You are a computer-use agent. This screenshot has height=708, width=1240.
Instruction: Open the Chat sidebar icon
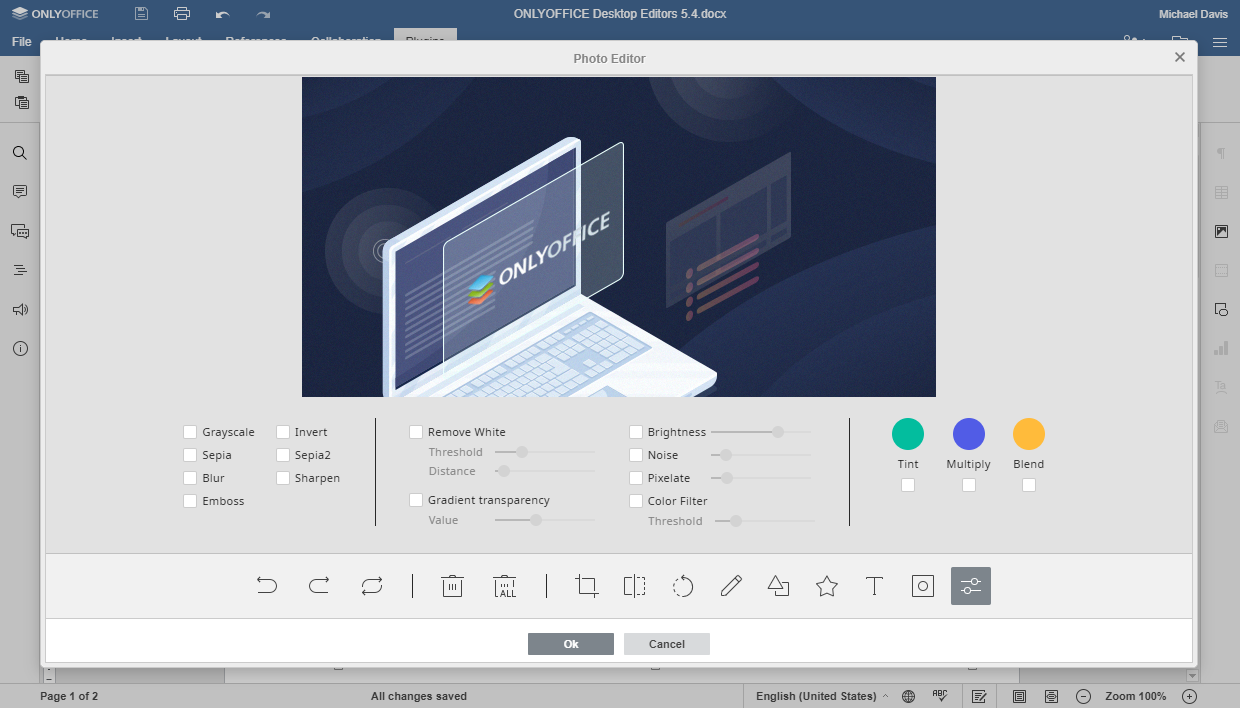click(20, 231)
